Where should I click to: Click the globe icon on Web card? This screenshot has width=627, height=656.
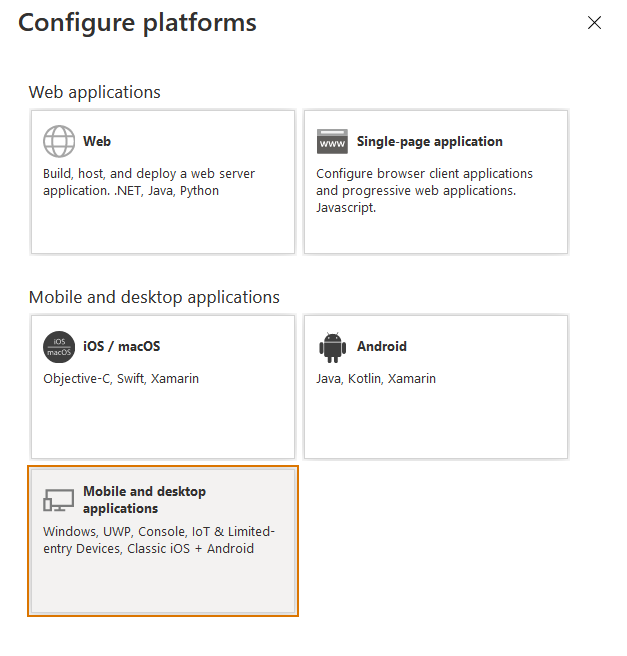(59, 142)
